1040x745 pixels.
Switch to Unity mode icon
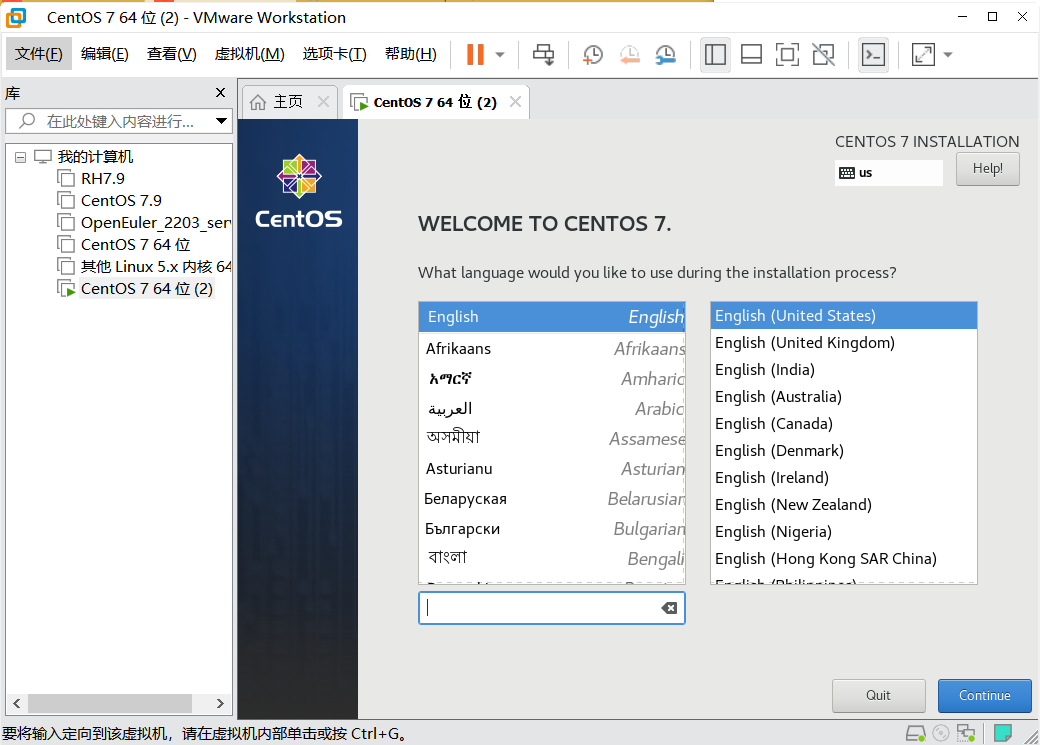(x=823, y=54)
